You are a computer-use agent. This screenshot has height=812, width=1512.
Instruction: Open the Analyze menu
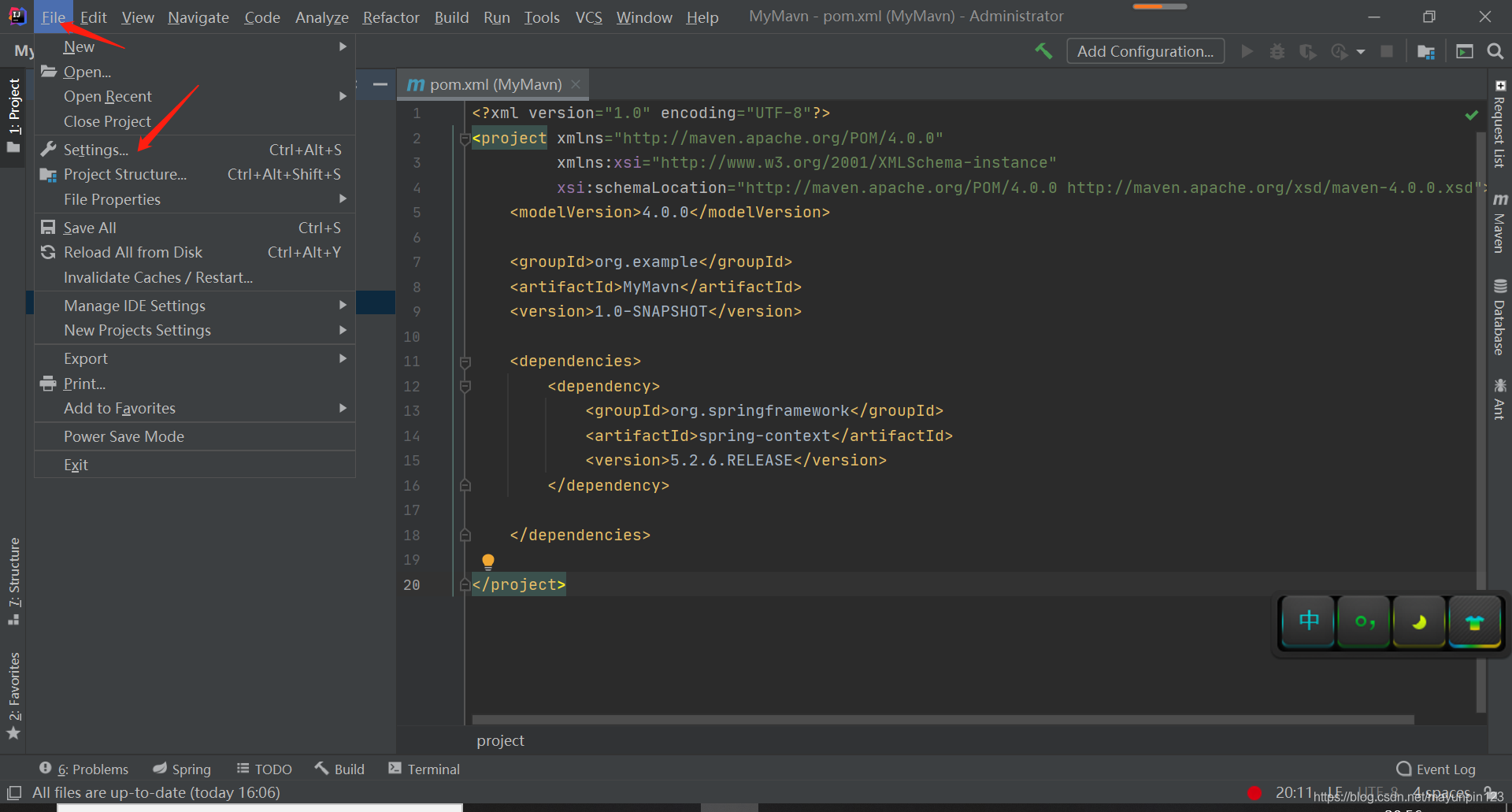click(x=322, y=17)
